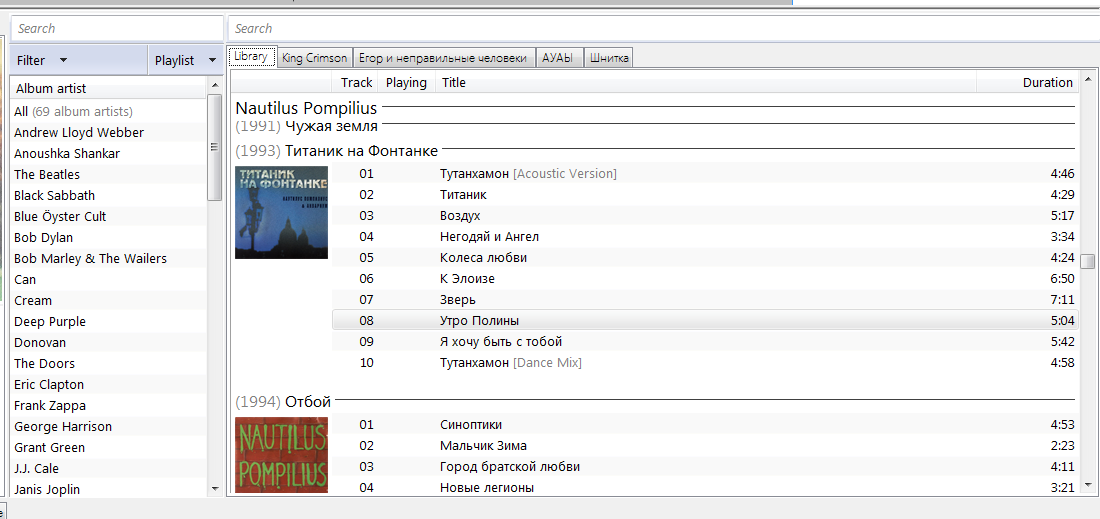The image size is (1100, 519).
Task: Select Bob Marley & The Wailers
Action: click(x=109, y=259)
